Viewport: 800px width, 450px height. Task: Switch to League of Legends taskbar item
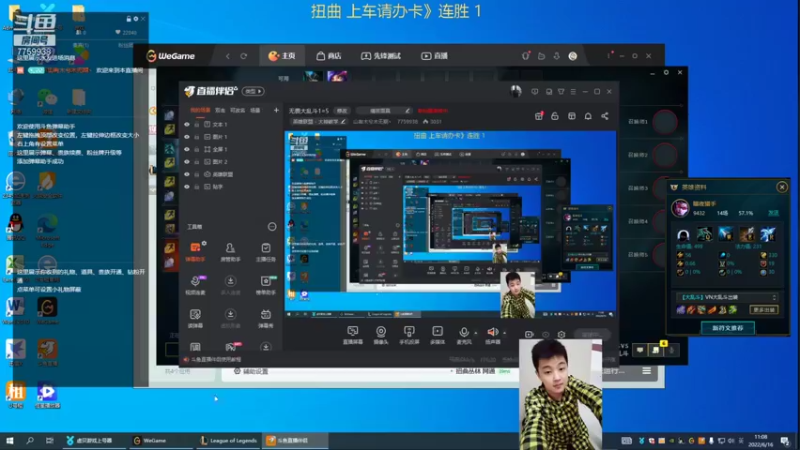click(228, 440)
